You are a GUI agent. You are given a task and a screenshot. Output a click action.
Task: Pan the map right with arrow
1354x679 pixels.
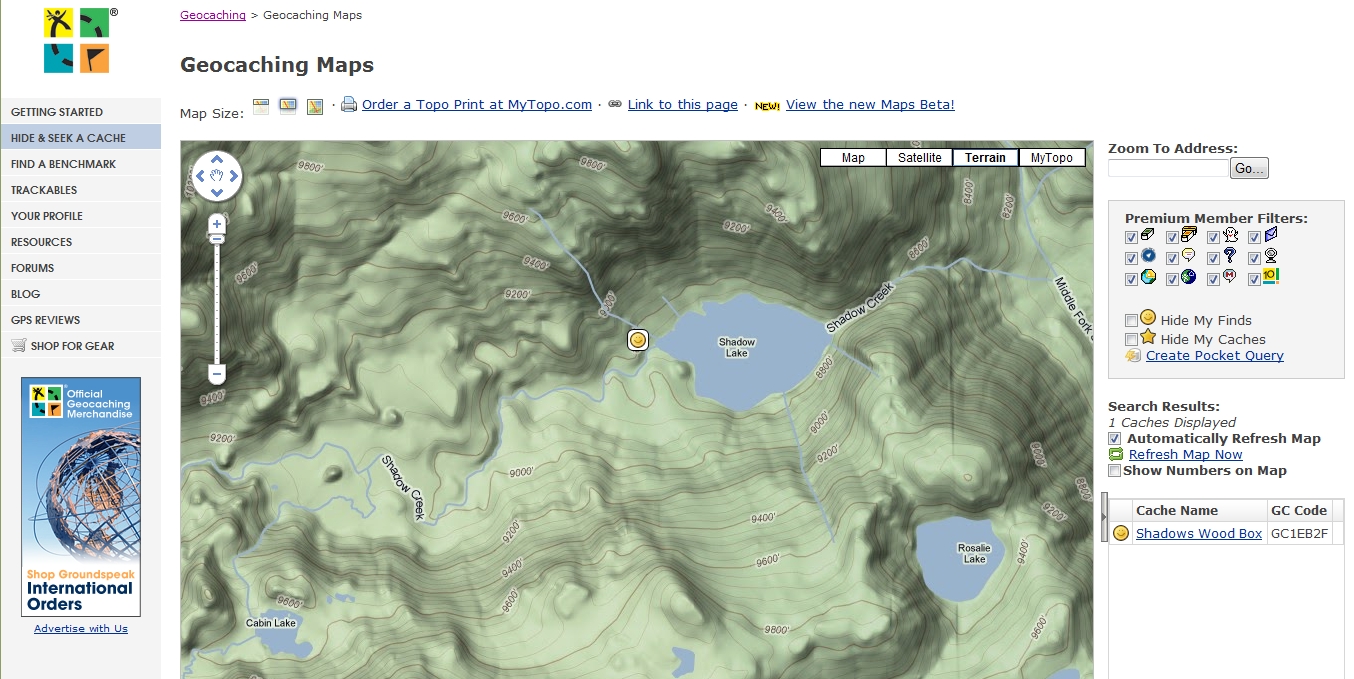235,177
